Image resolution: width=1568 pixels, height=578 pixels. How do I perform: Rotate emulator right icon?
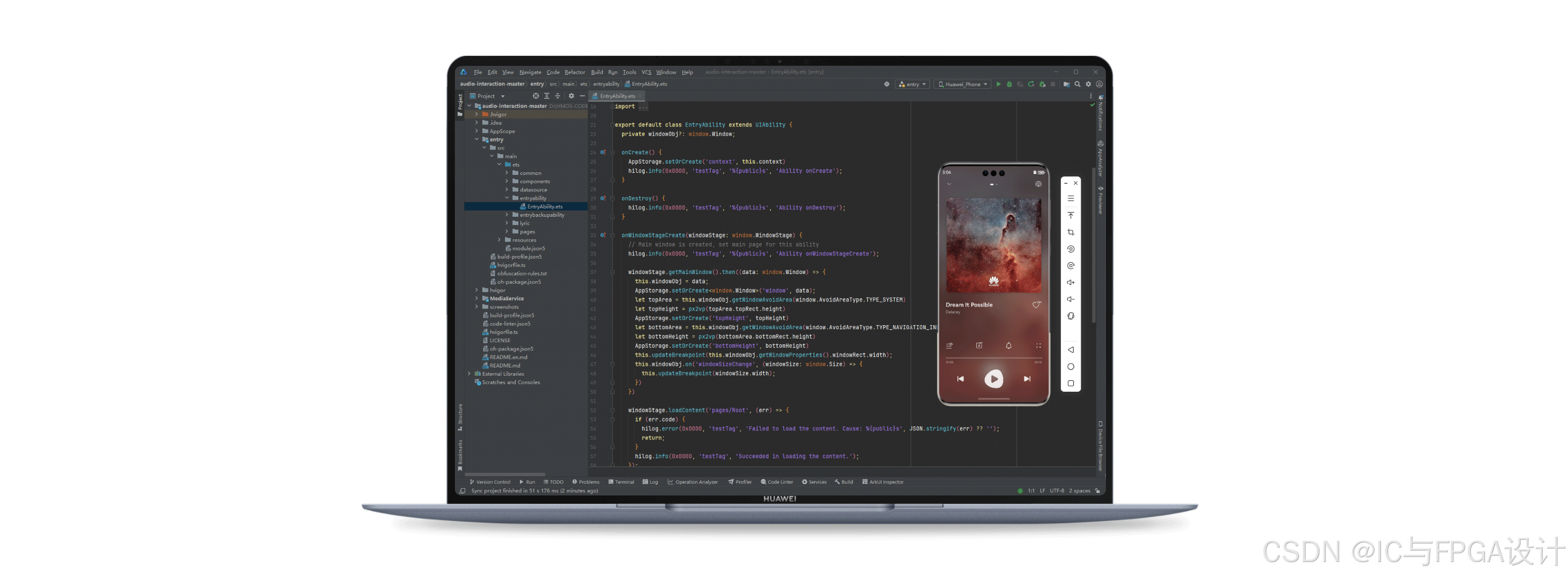point(1071,266)
